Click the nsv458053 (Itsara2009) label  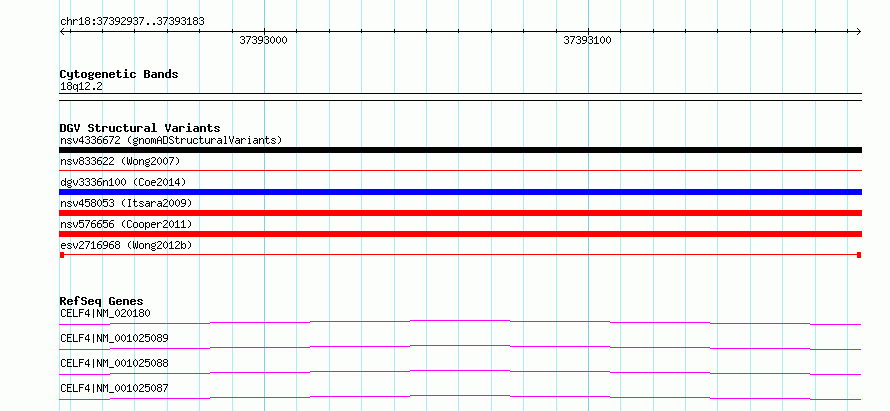coord(126,203)
